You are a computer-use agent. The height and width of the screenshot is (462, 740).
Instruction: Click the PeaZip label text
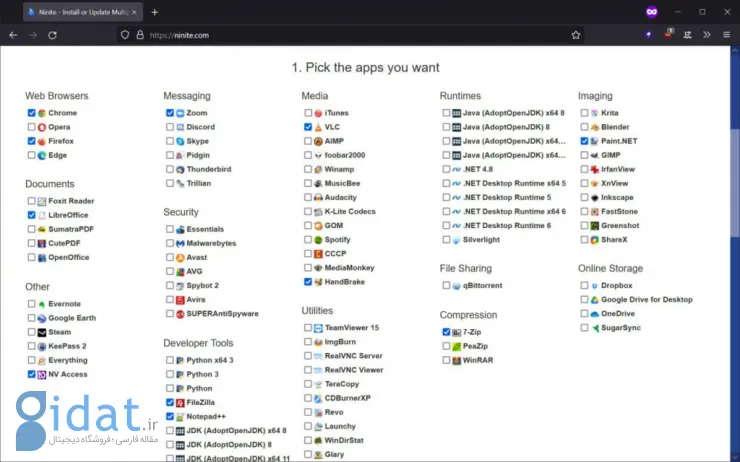[x=475, y=346]
